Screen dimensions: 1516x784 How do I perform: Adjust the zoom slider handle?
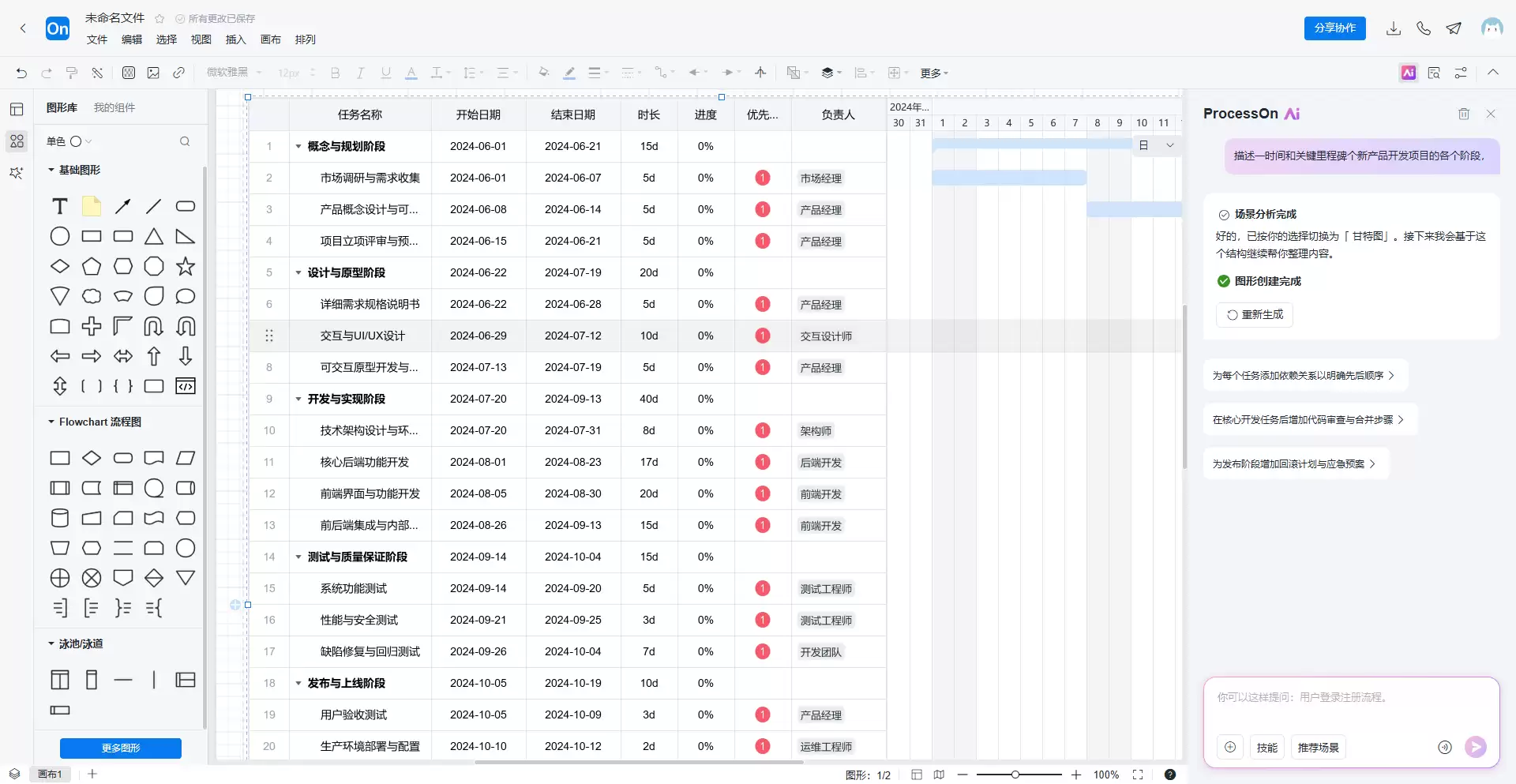tap(1015, 775)
